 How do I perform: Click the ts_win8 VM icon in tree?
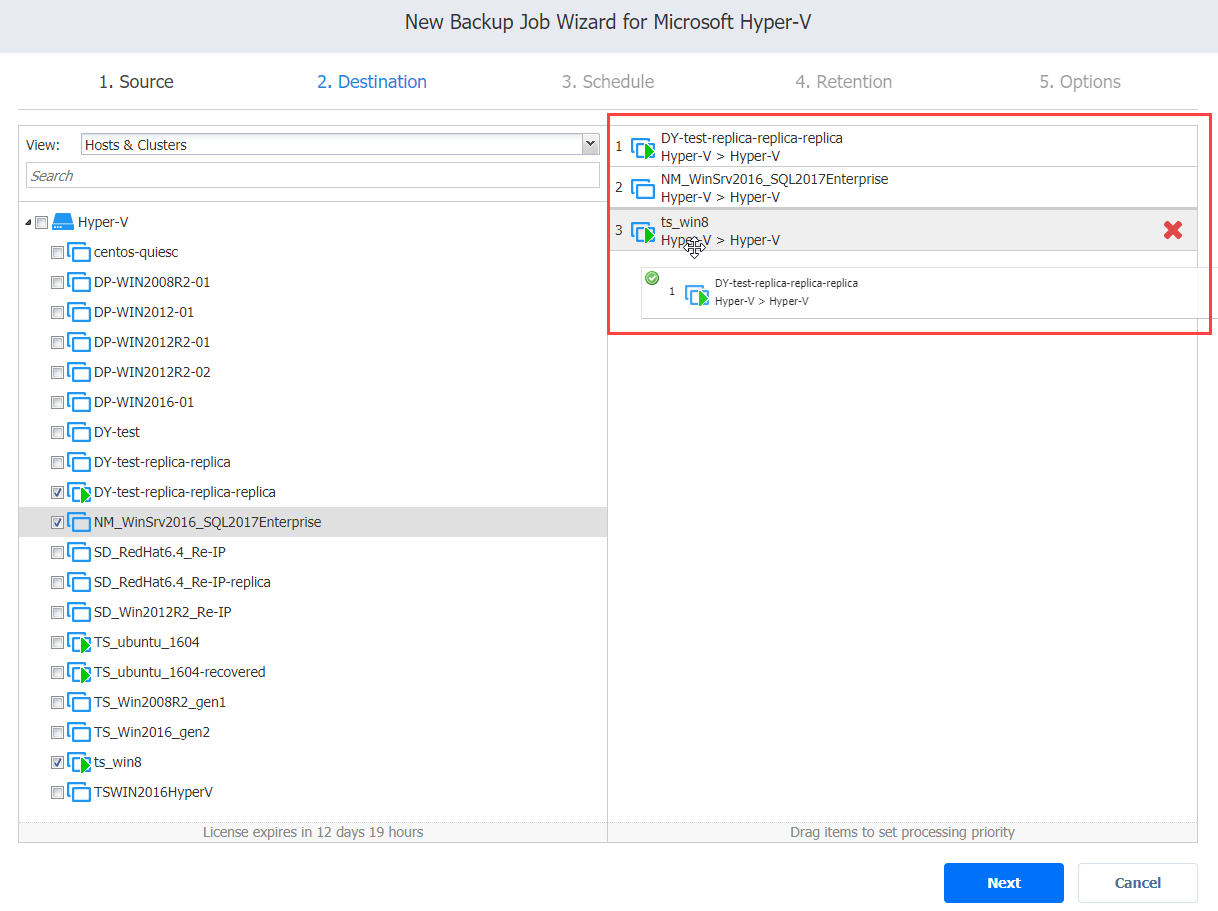click(79, 762)
